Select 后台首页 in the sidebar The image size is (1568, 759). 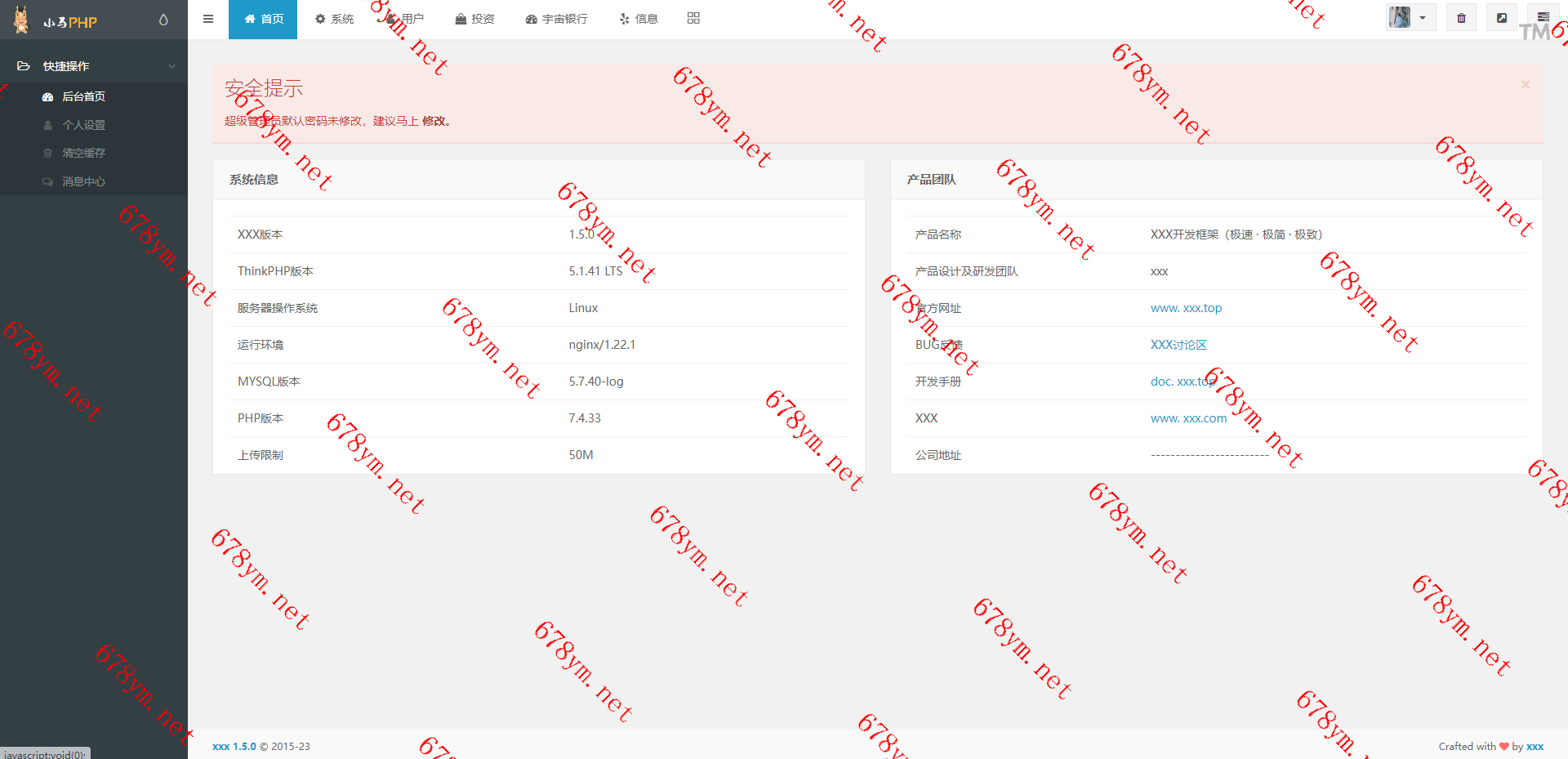point(83,96)
